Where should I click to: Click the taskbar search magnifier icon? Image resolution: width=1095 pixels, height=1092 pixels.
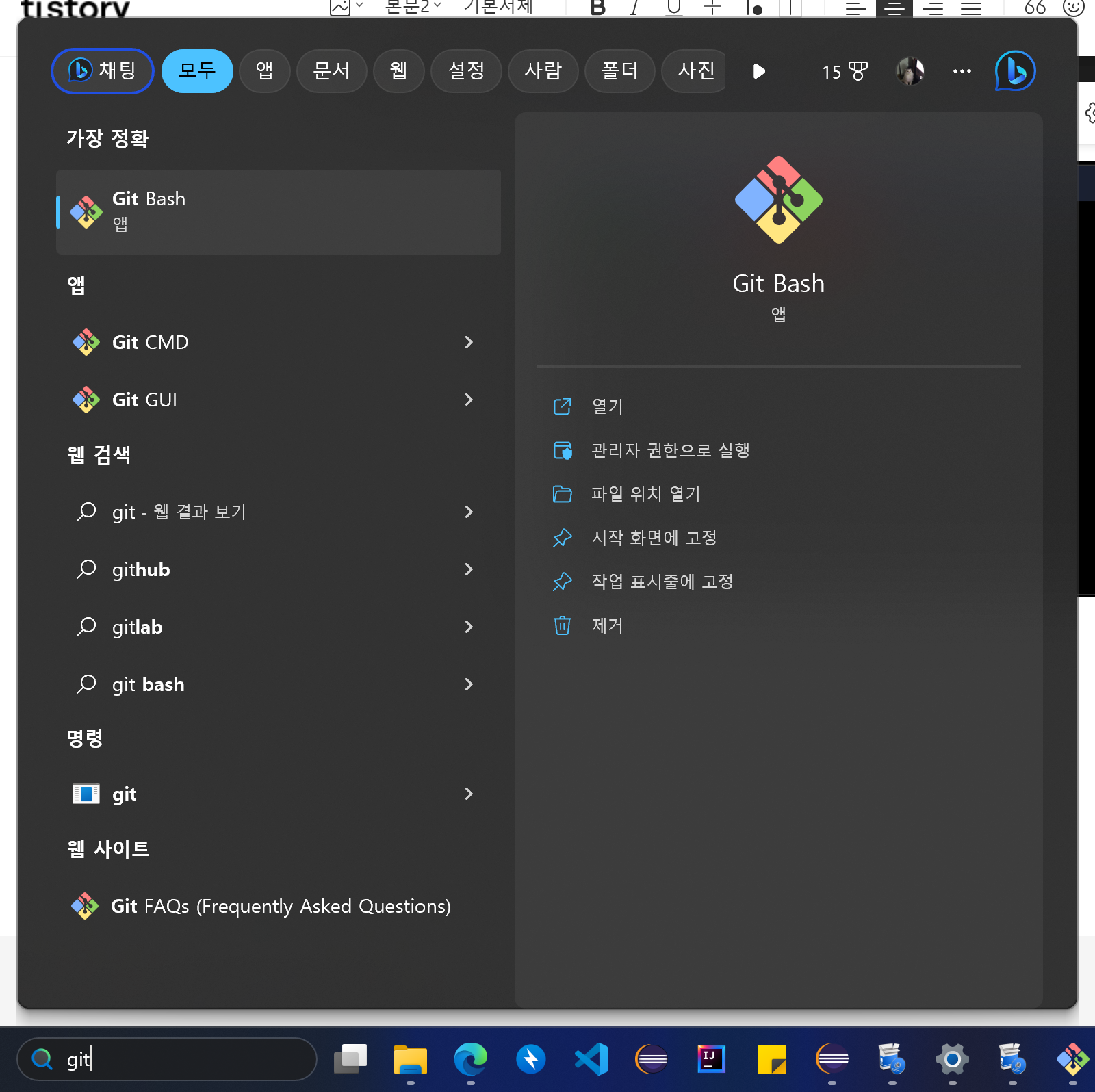(42, 1059)
